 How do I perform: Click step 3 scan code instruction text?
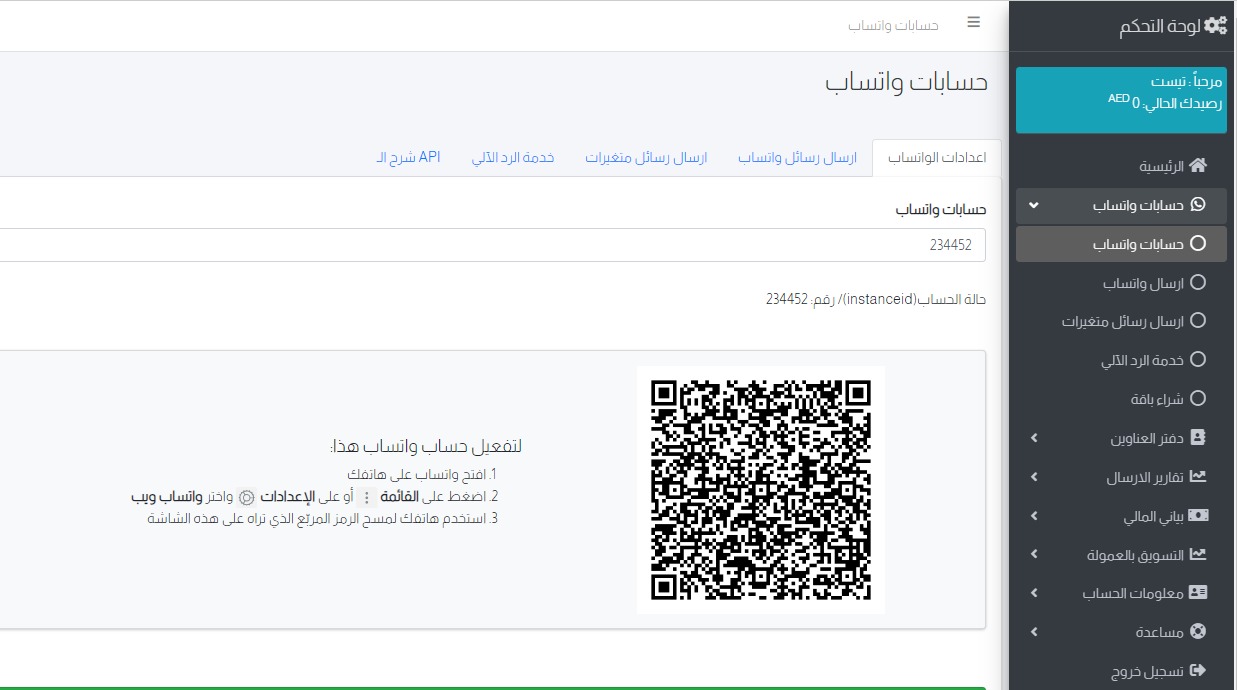click(322, 518)
